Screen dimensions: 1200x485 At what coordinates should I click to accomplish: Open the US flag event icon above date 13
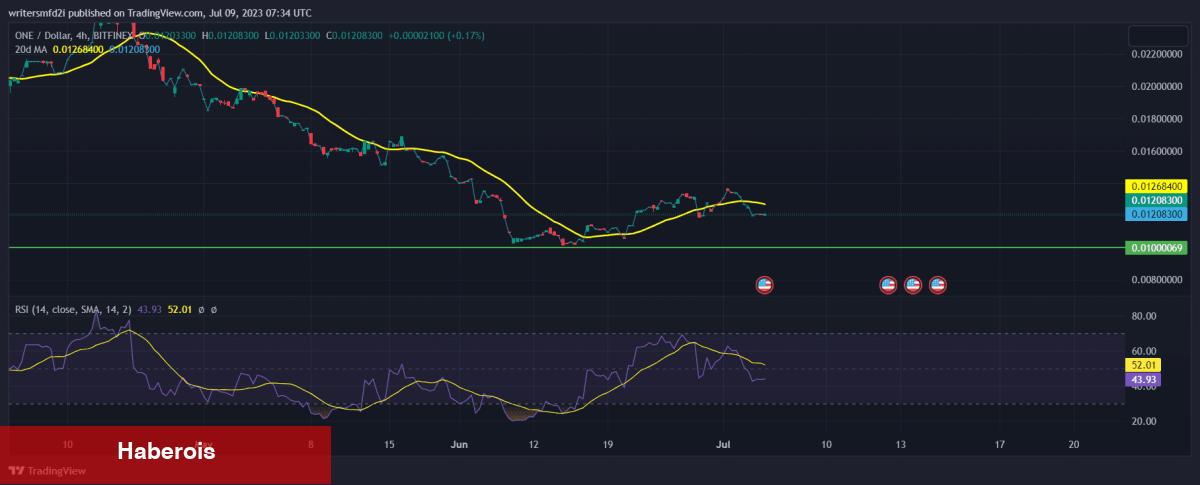click(x=913, y=285)
